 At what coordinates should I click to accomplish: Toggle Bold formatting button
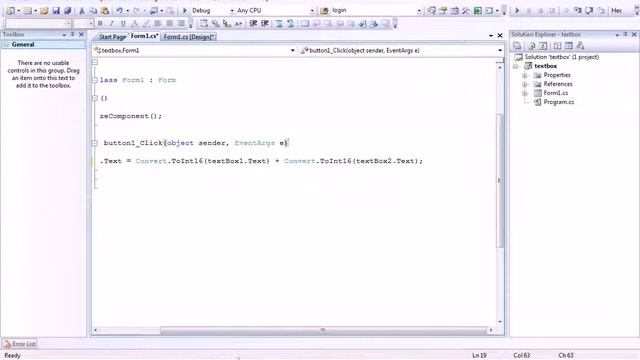tap(100, 24)
